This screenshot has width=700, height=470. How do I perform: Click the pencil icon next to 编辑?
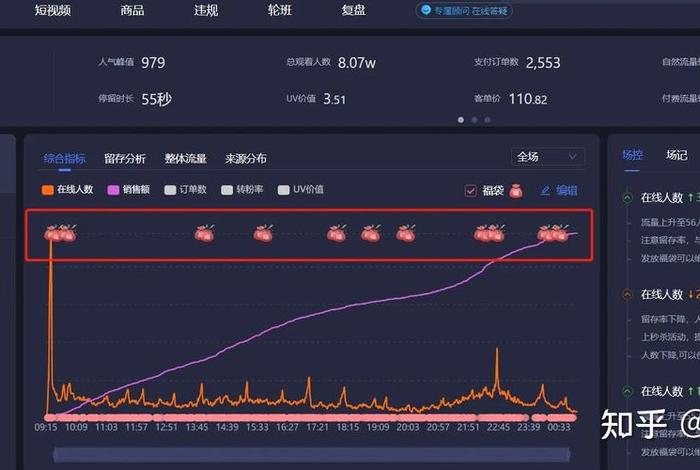pyautogui.click(x=545, y=191)
